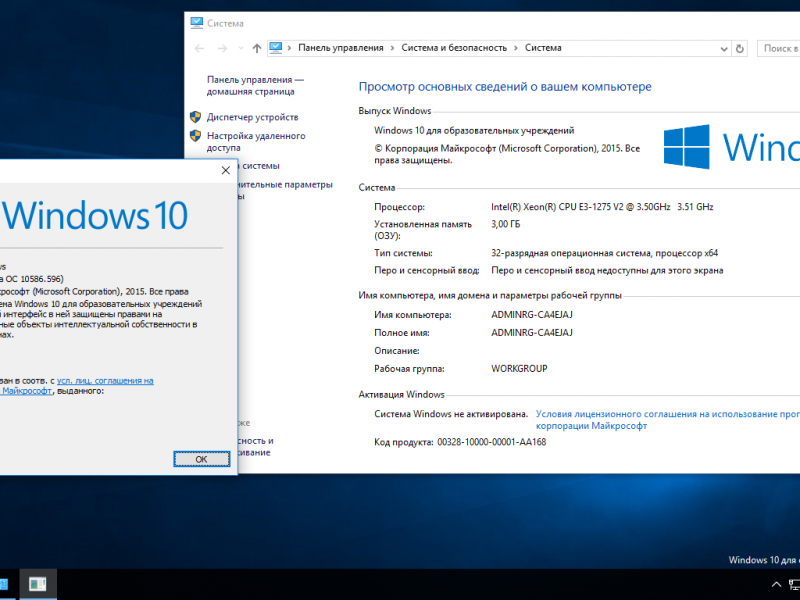Open Диспетчер устройств link
800x600 pixels.
point(253,117)
